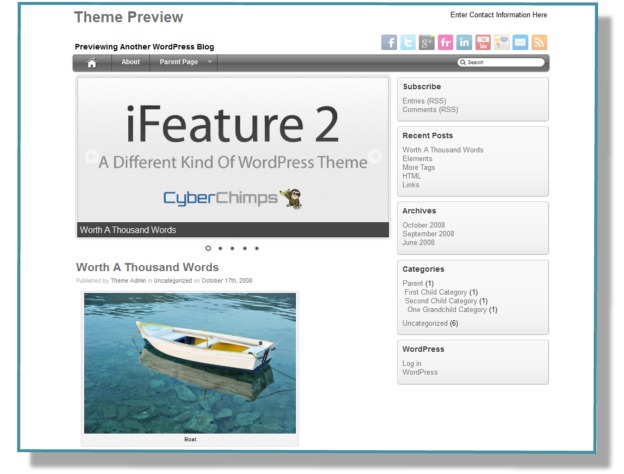The image size is (624, 474).
Task: Show next slide with right arrow
Action: pyautogui.click(x=374, y=156)
